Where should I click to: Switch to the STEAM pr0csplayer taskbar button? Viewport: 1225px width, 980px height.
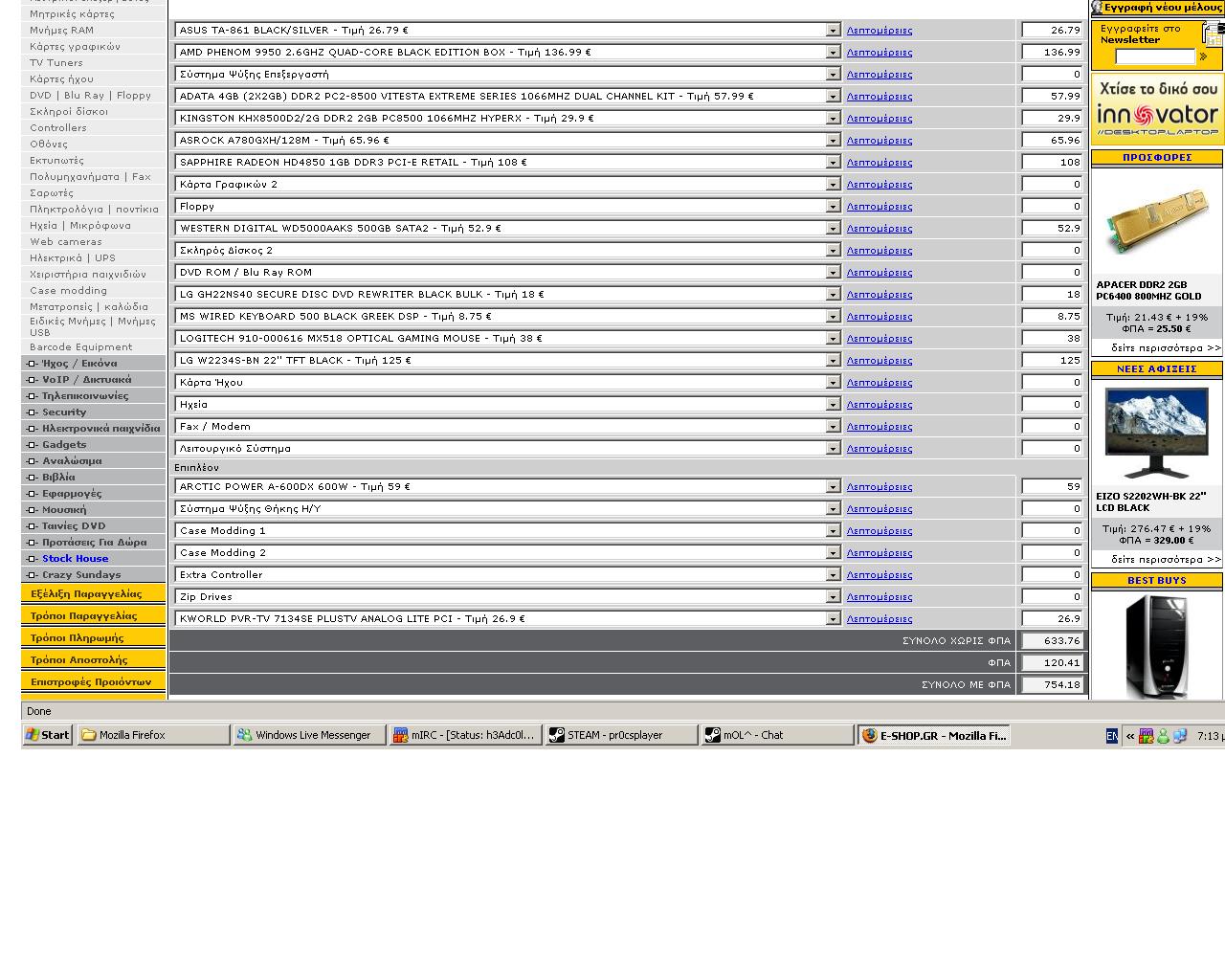[622, 735]
